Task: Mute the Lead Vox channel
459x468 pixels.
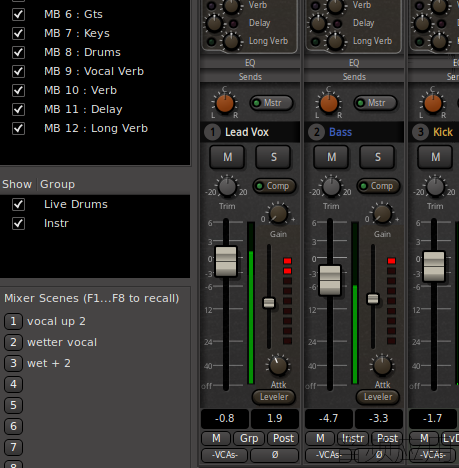Action: coord(227,157)
